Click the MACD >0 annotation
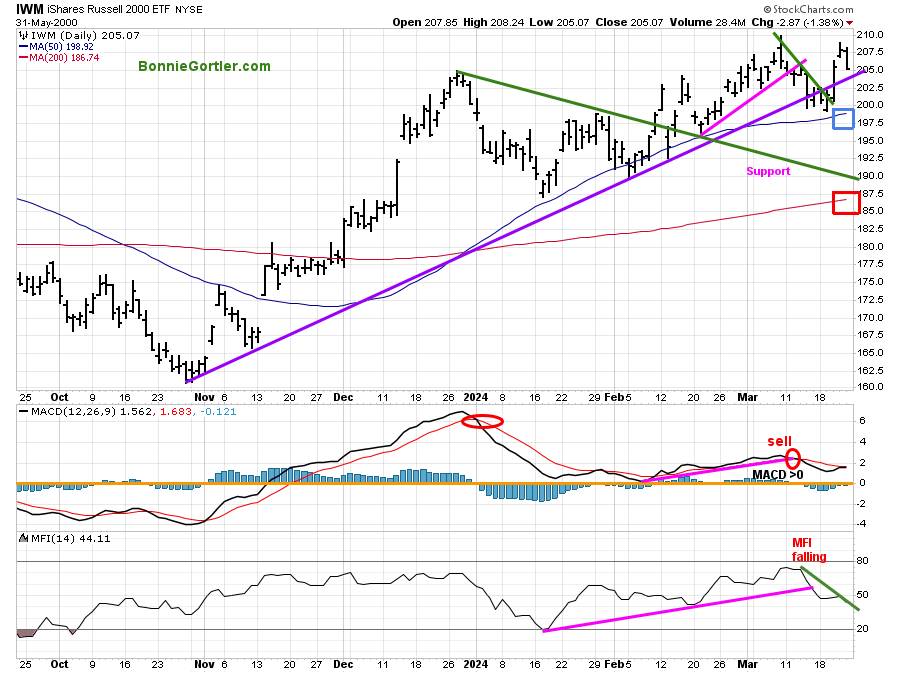This screenshot has height=673, width=900. pos(778,474)
